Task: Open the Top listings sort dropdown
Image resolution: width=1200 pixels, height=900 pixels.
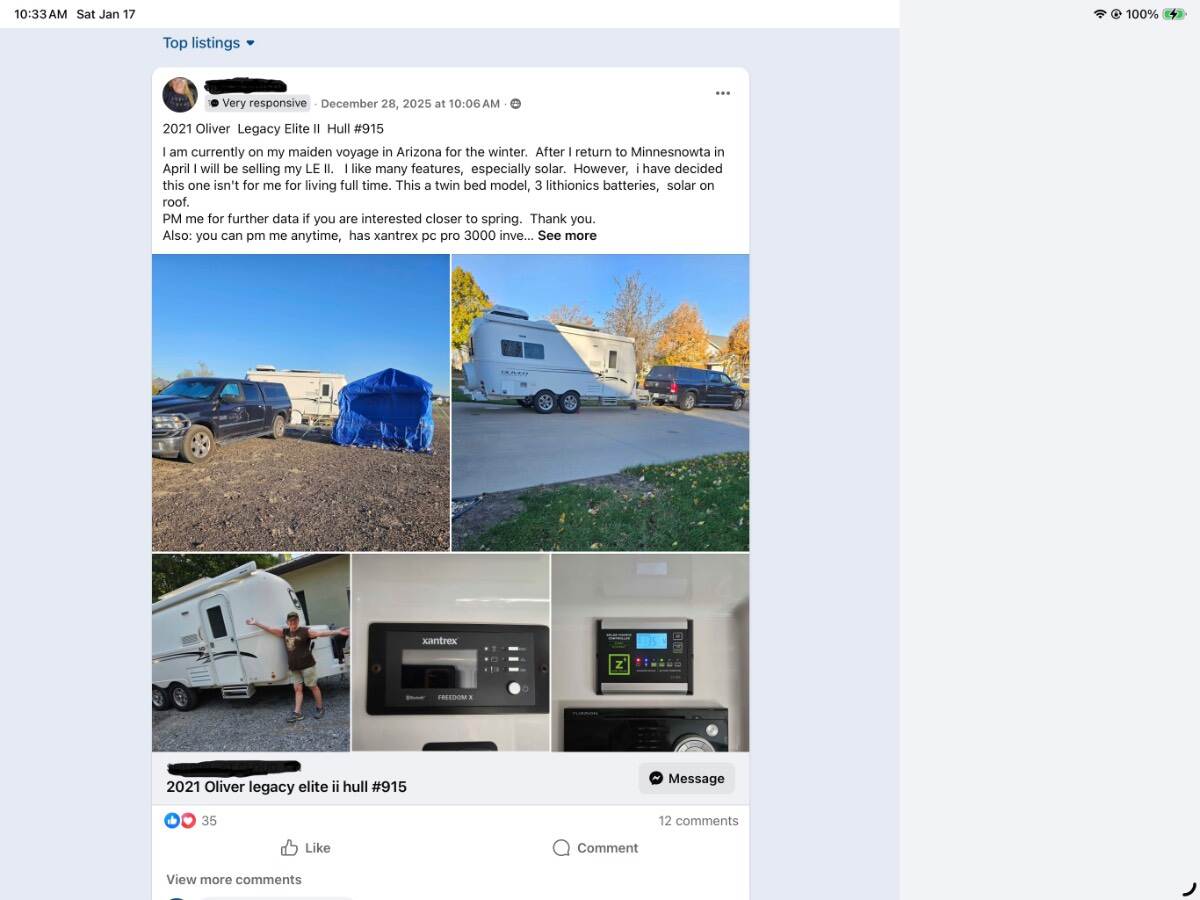Action: [x=209, y=43]
